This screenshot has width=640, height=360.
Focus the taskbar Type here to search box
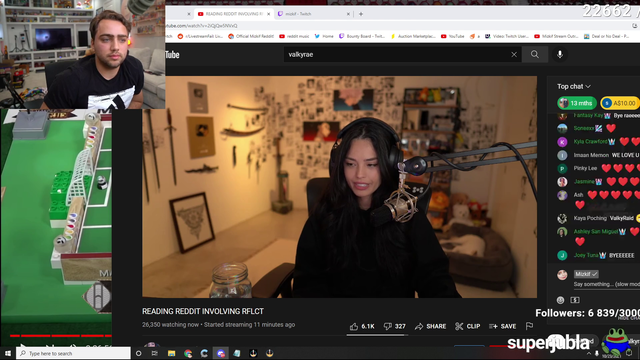73,353
